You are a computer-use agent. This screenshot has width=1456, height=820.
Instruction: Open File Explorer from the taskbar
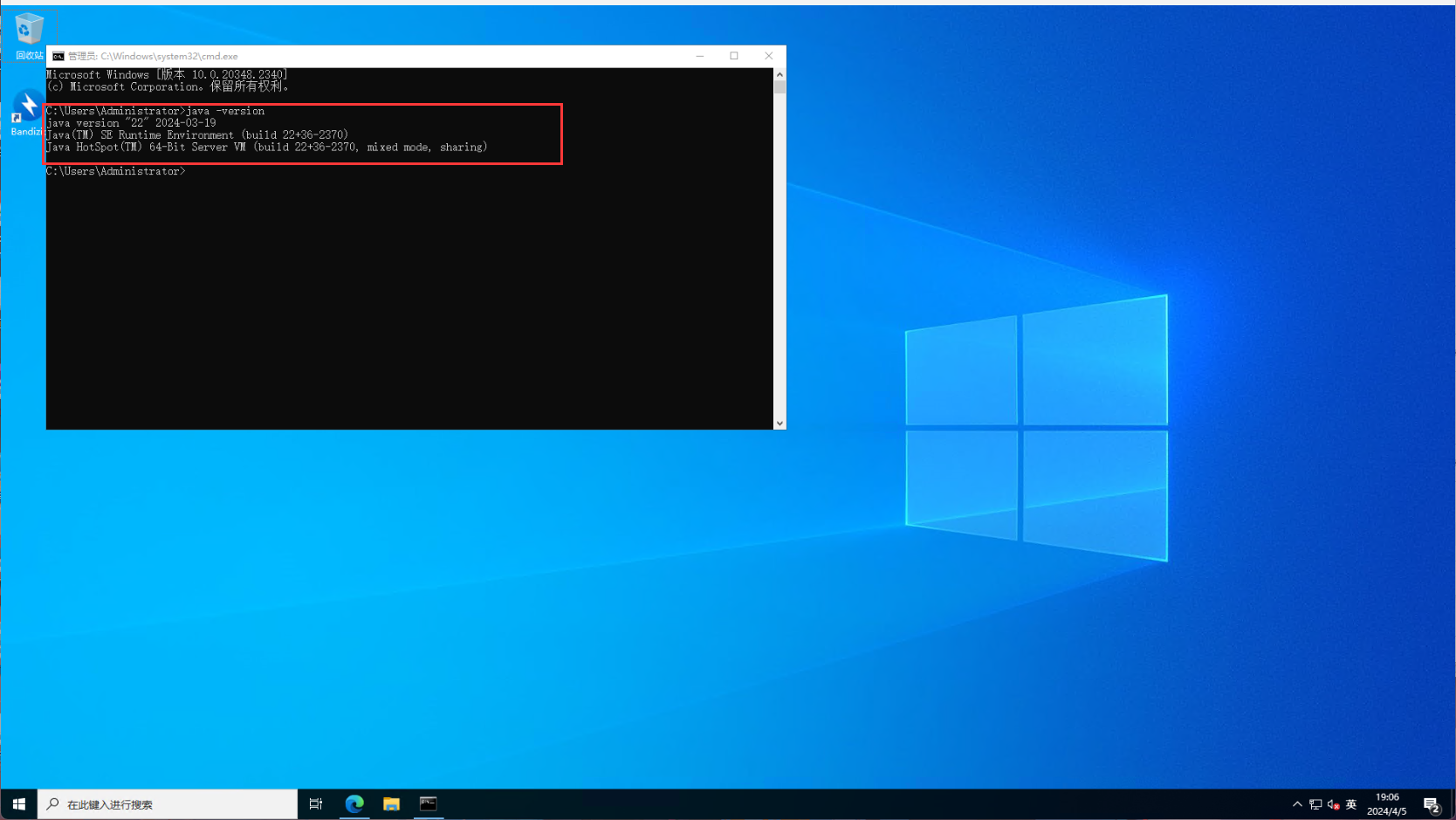click(x=391, y=804)
